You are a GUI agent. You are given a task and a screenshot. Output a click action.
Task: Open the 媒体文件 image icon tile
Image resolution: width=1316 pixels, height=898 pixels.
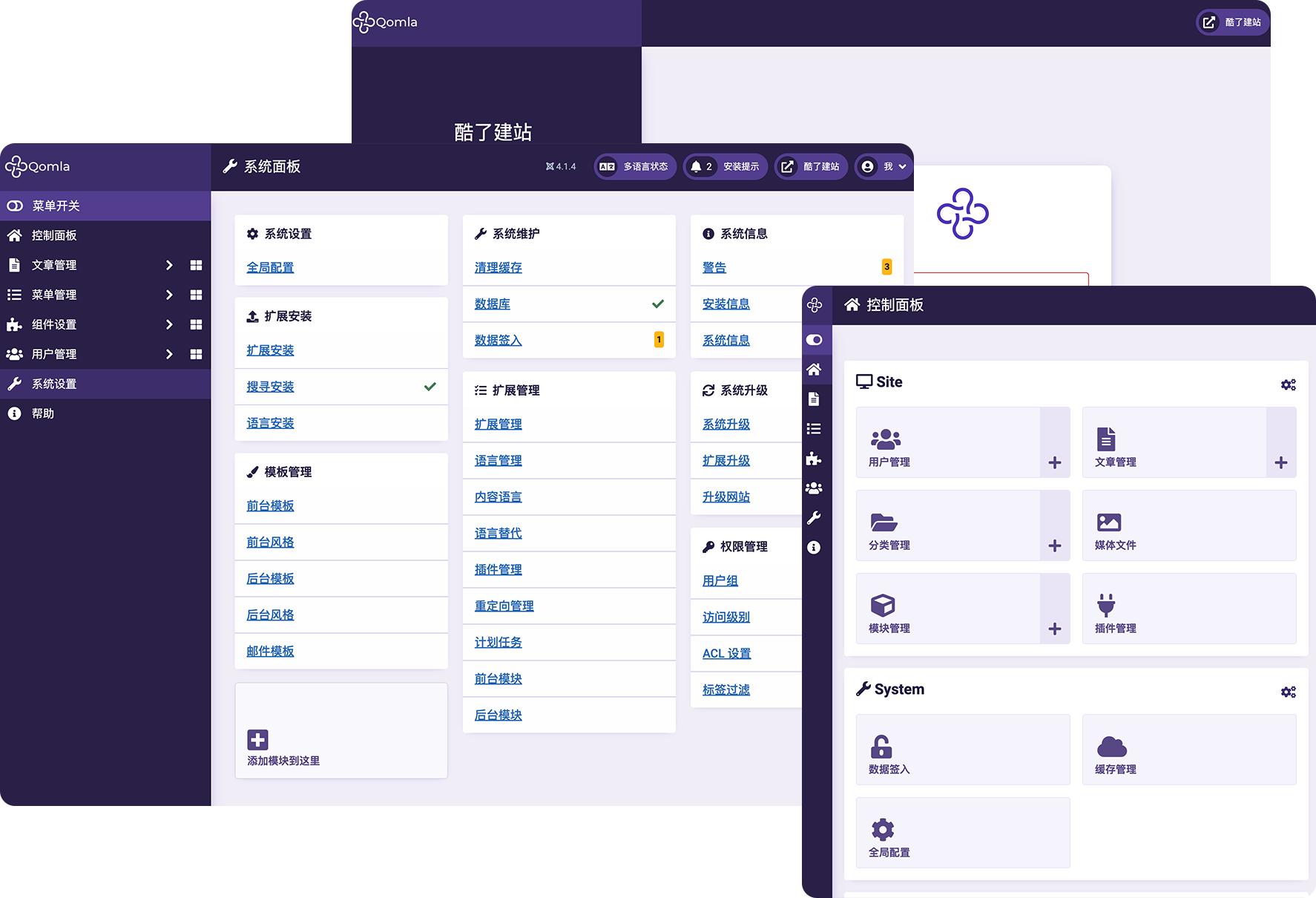(1108, 522)
